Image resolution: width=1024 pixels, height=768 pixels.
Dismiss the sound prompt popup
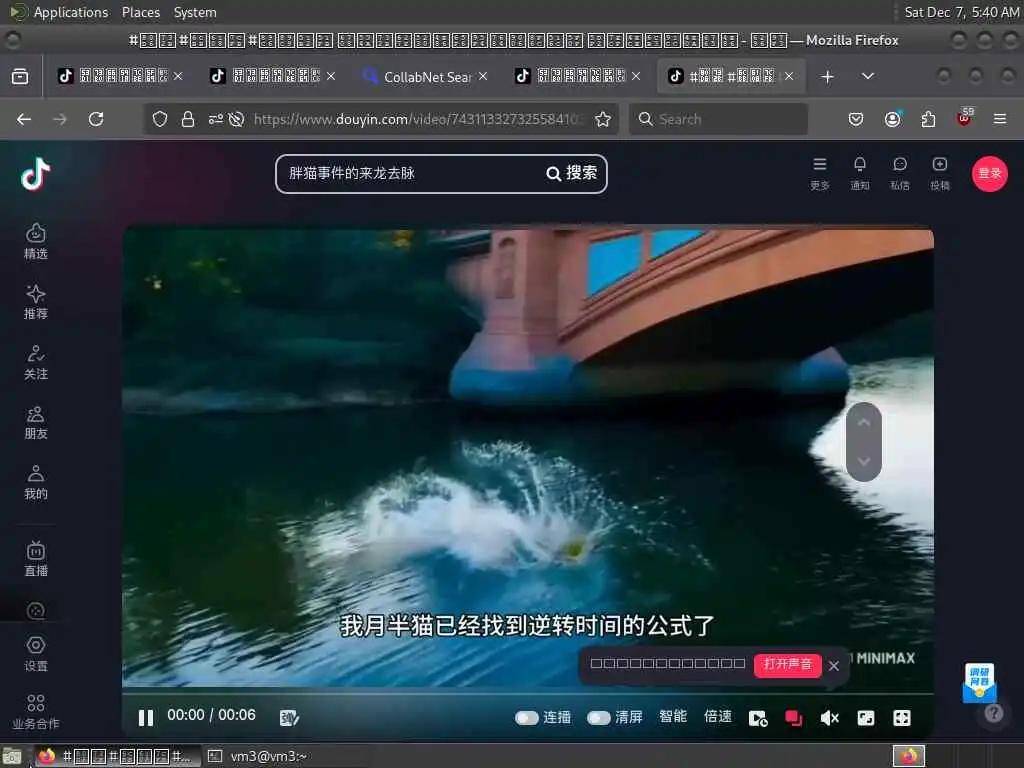pyautogui.click(x=834, y=666)
